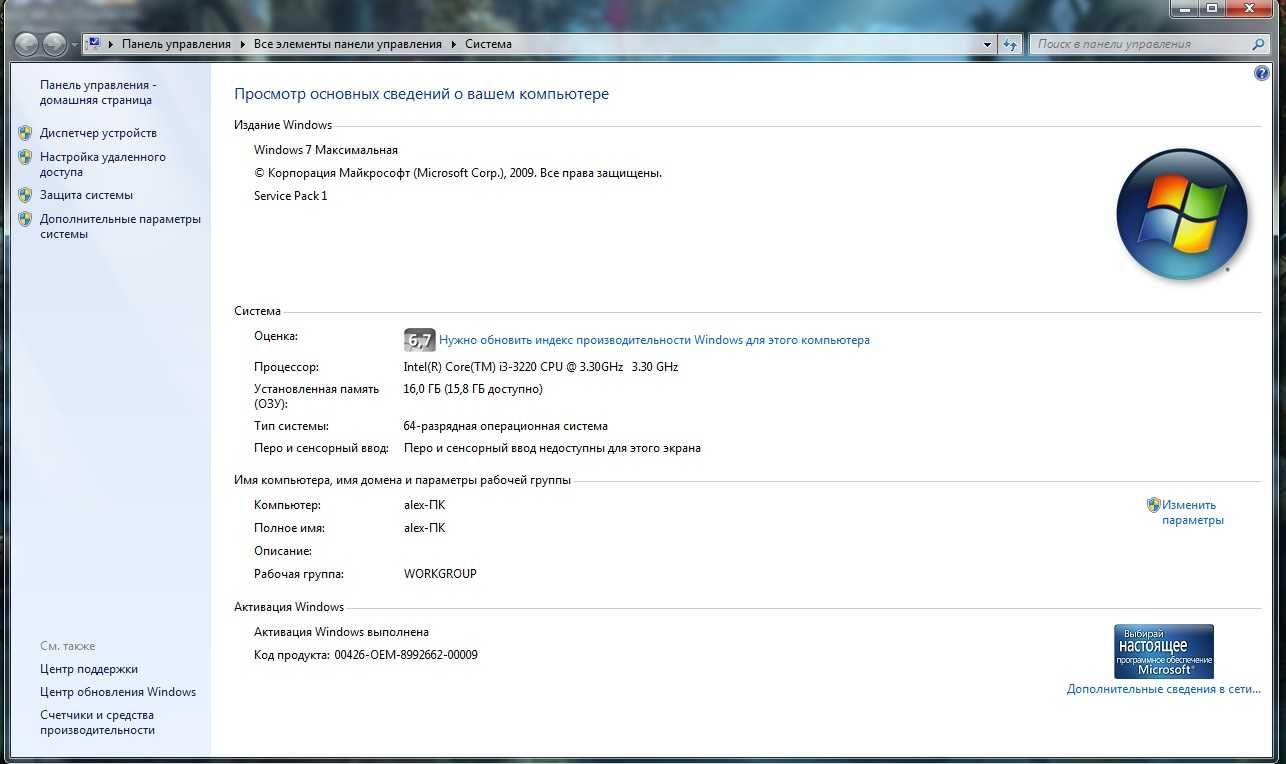Open 'Дополнительные параметры системы' link
1286x764 pixels.
pyautogui.click(x=120, y=226)
